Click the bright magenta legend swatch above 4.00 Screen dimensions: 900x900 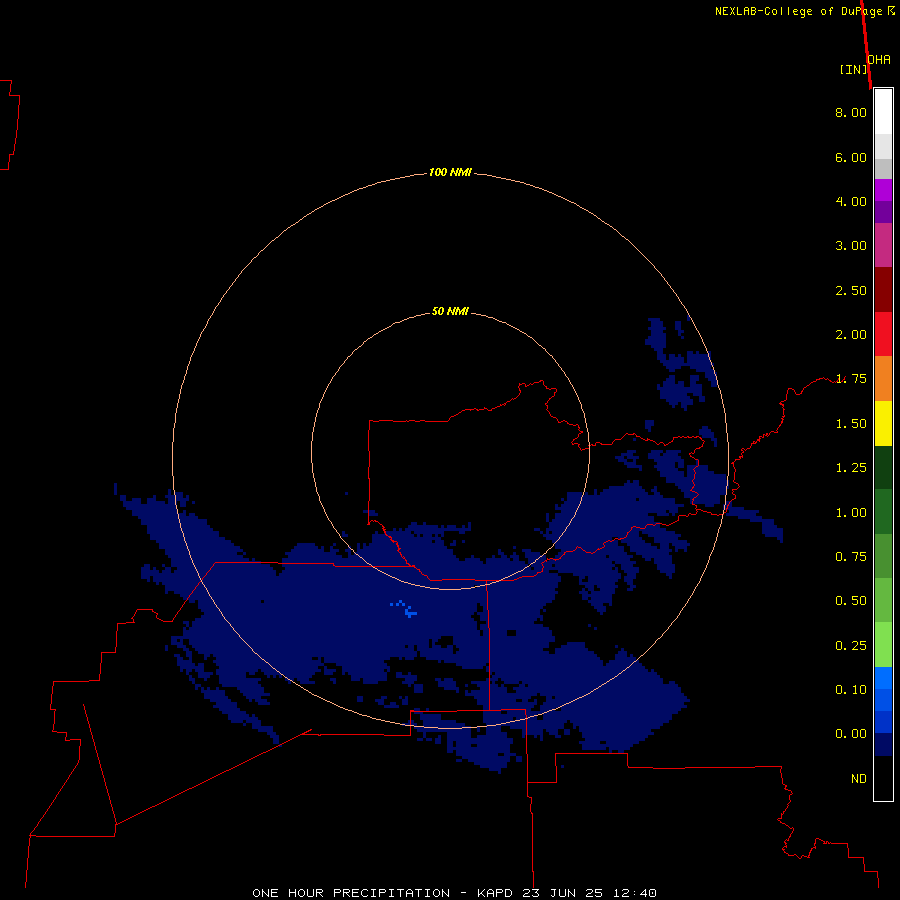click(x=883, y=190)
